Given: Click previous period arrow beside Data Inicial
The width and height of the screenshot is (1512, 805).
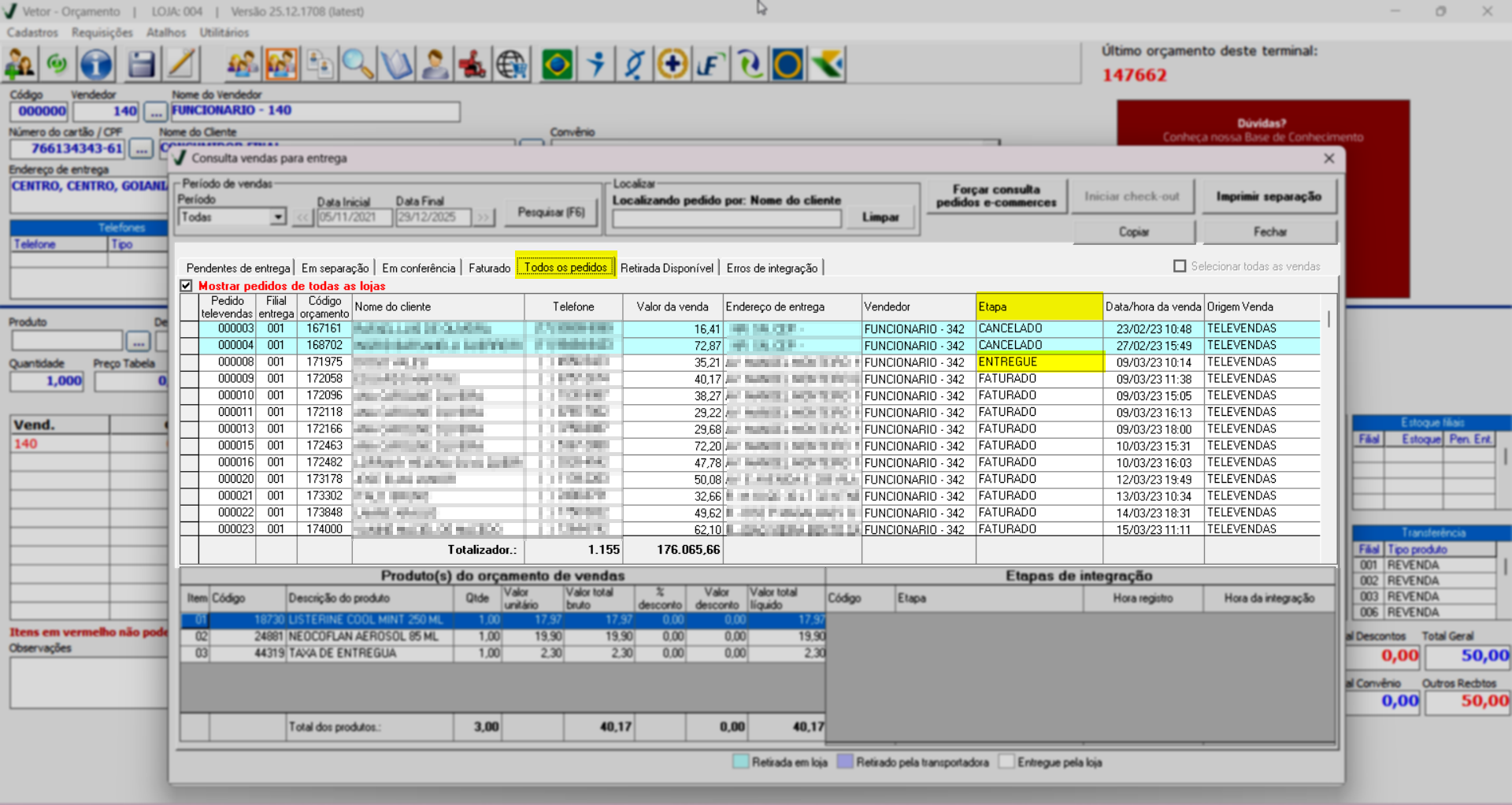Looking at the screenshot, I should tap(303, 217).
